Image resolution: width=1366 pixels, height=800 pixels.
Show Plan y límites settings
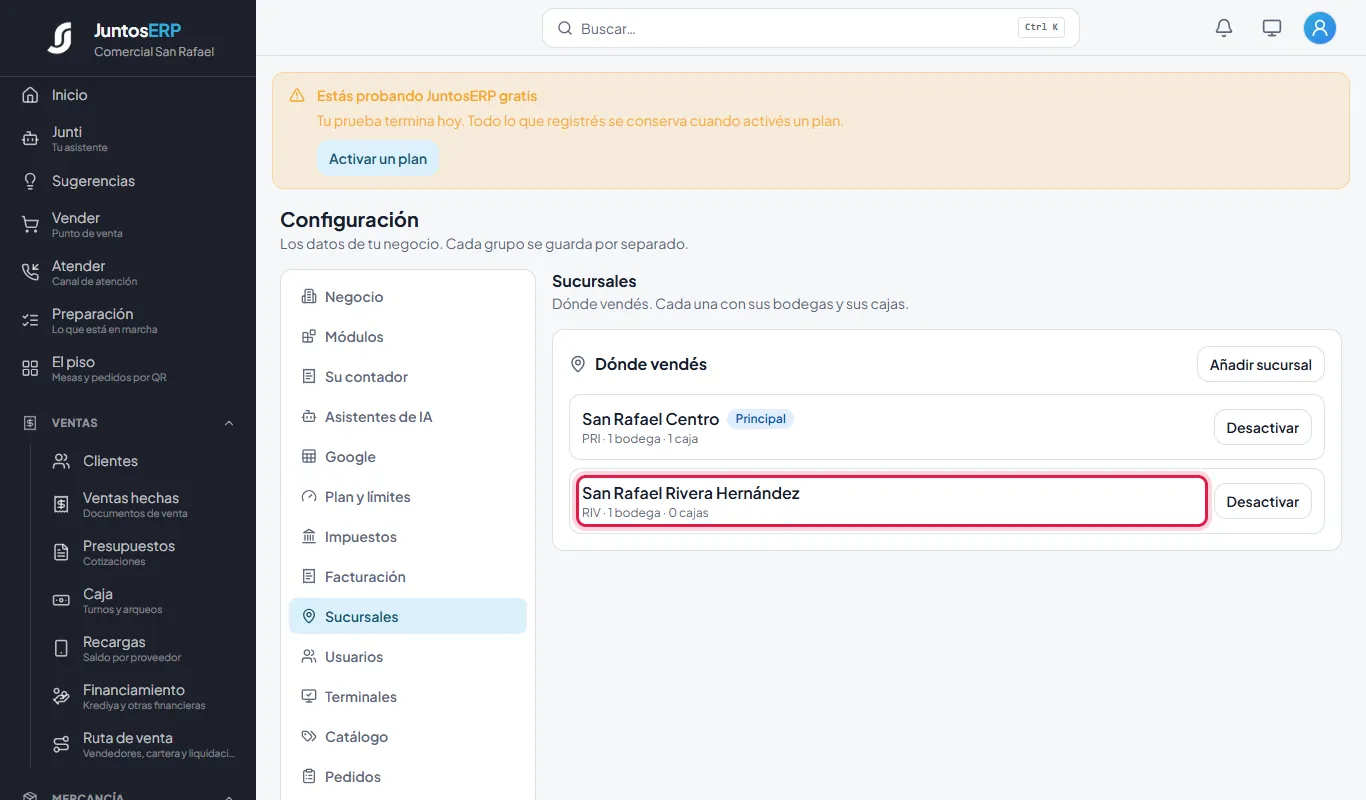[408, 497]
